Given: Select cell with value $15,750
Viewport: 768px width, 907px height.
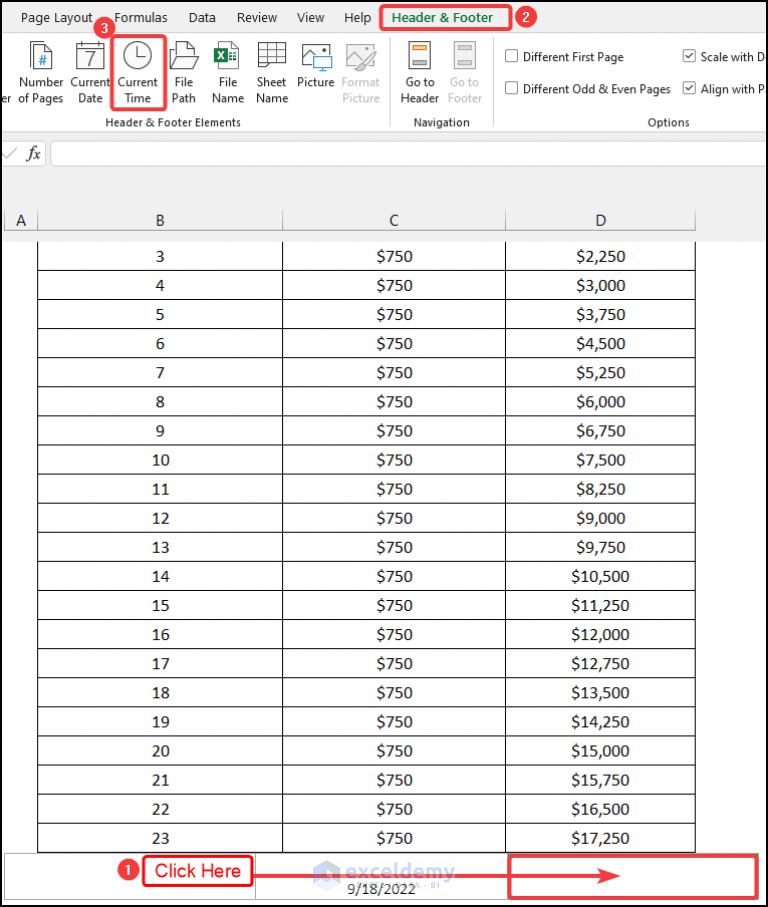Looking at the screenshot, I should (x=600, y=780).
